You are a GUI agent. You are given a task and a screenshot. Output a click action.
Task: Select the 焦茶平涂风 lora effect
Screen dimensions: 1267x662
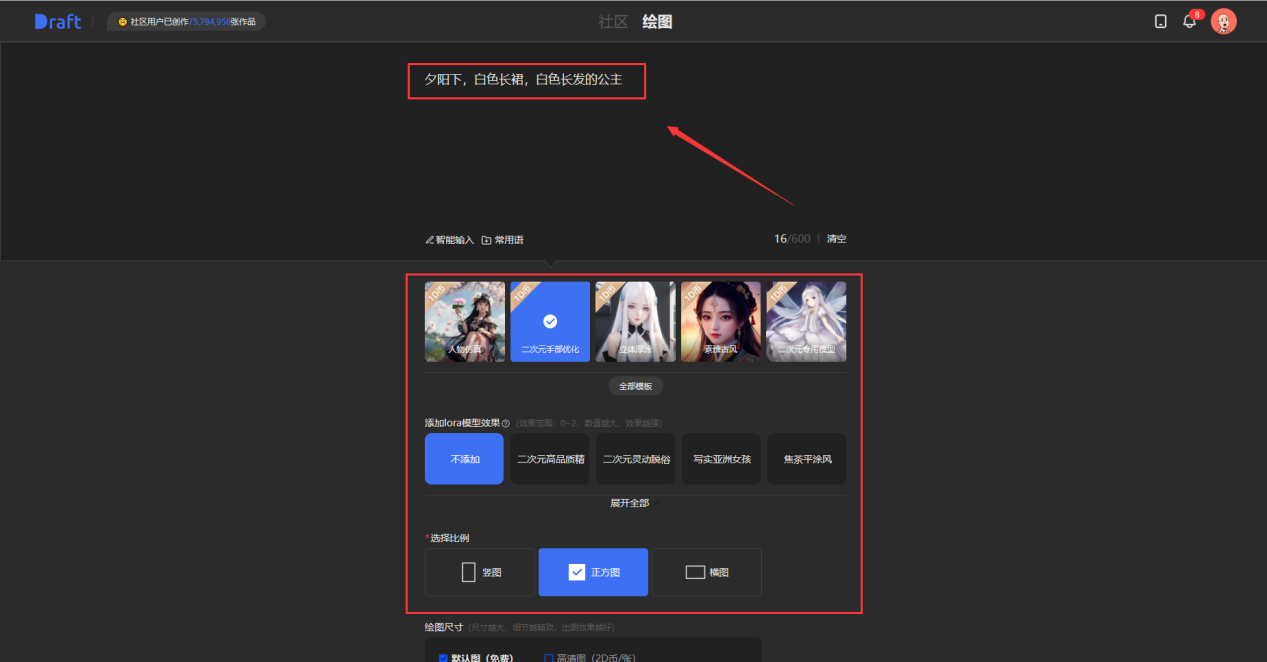pos(807,459)
